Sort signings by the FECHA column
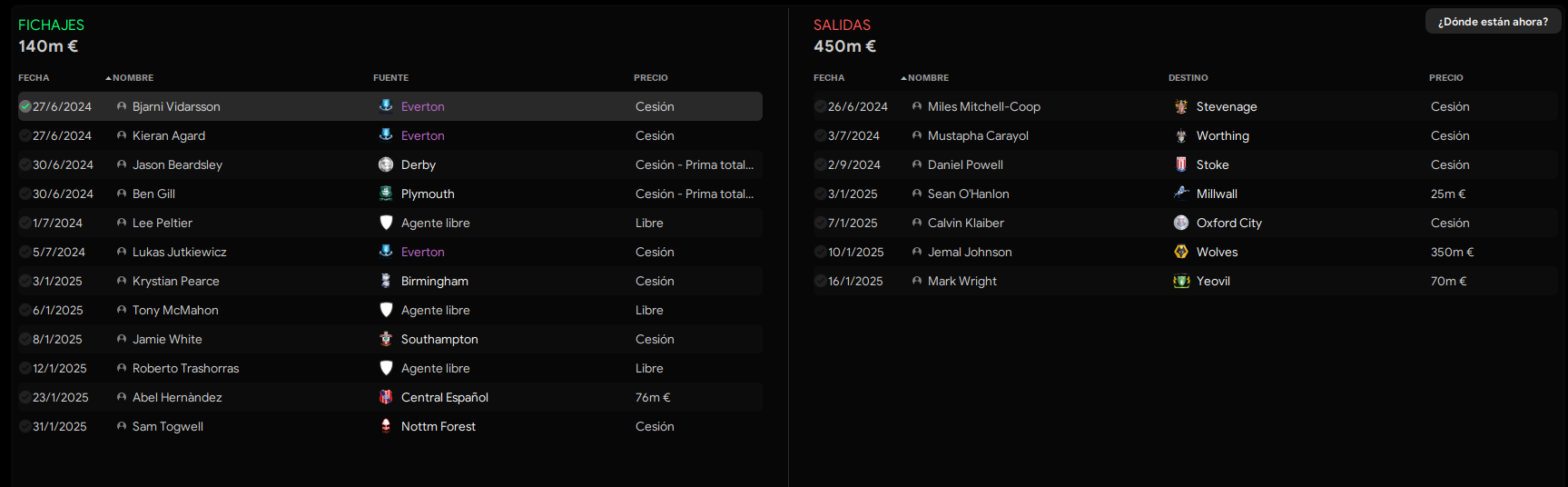 pyautogui.click(x=34, y=78)
